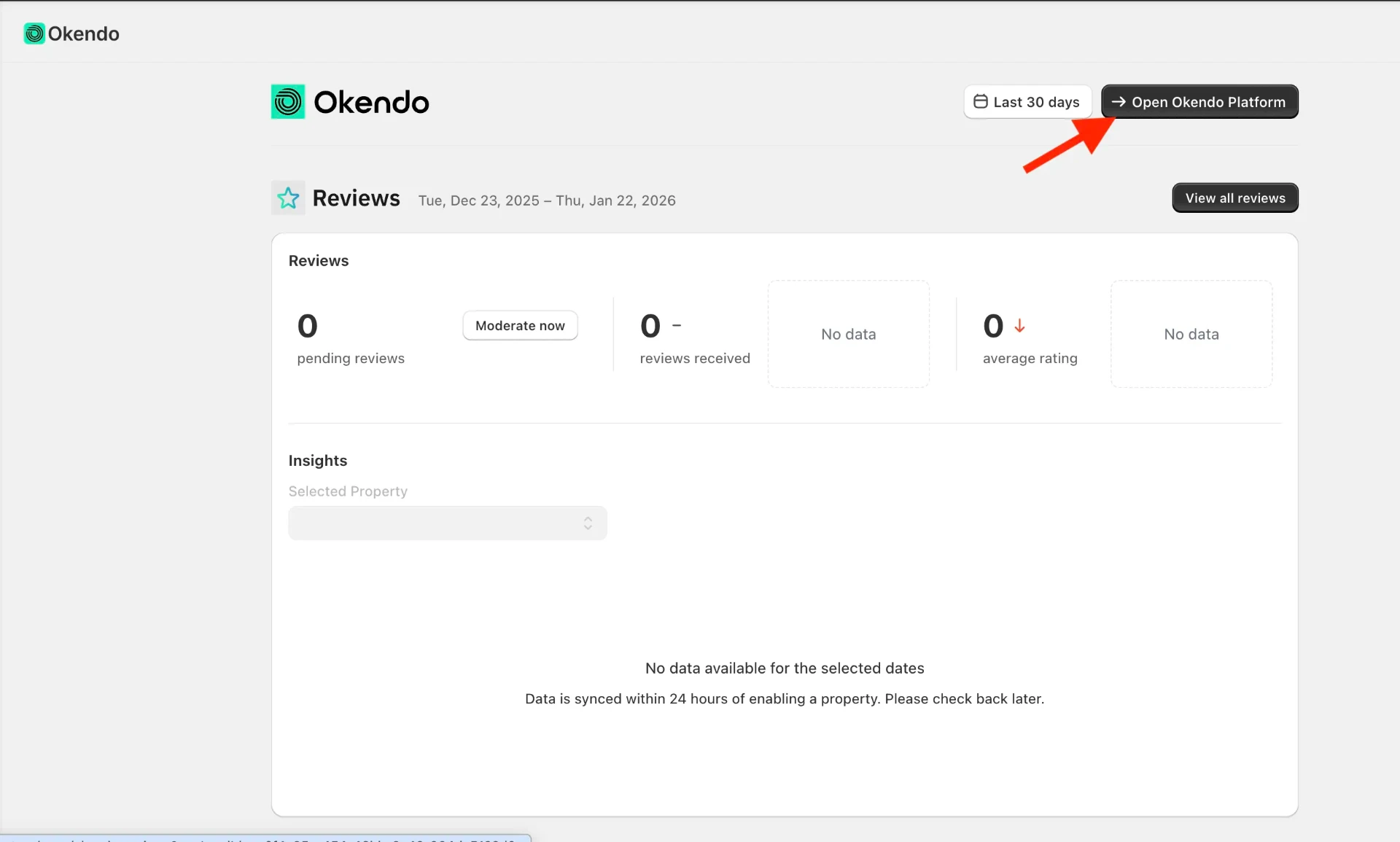
Task: Click the date range 'Tue, Dec 23, 2025' text
Action: 478,200
